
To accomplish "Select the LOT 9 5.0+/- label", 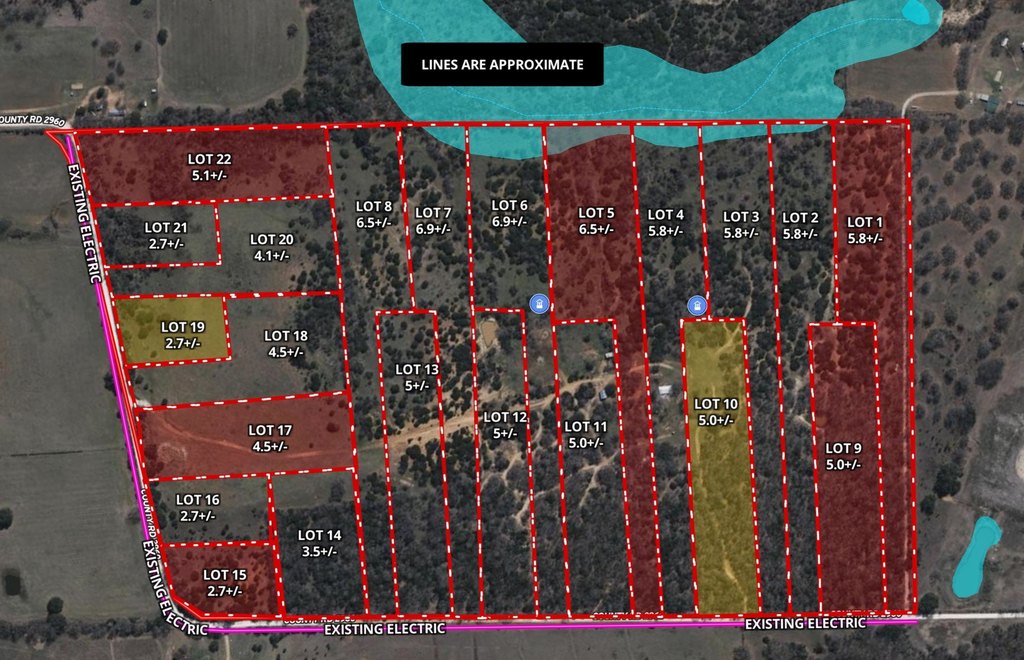I will click(x=843, y=456).
